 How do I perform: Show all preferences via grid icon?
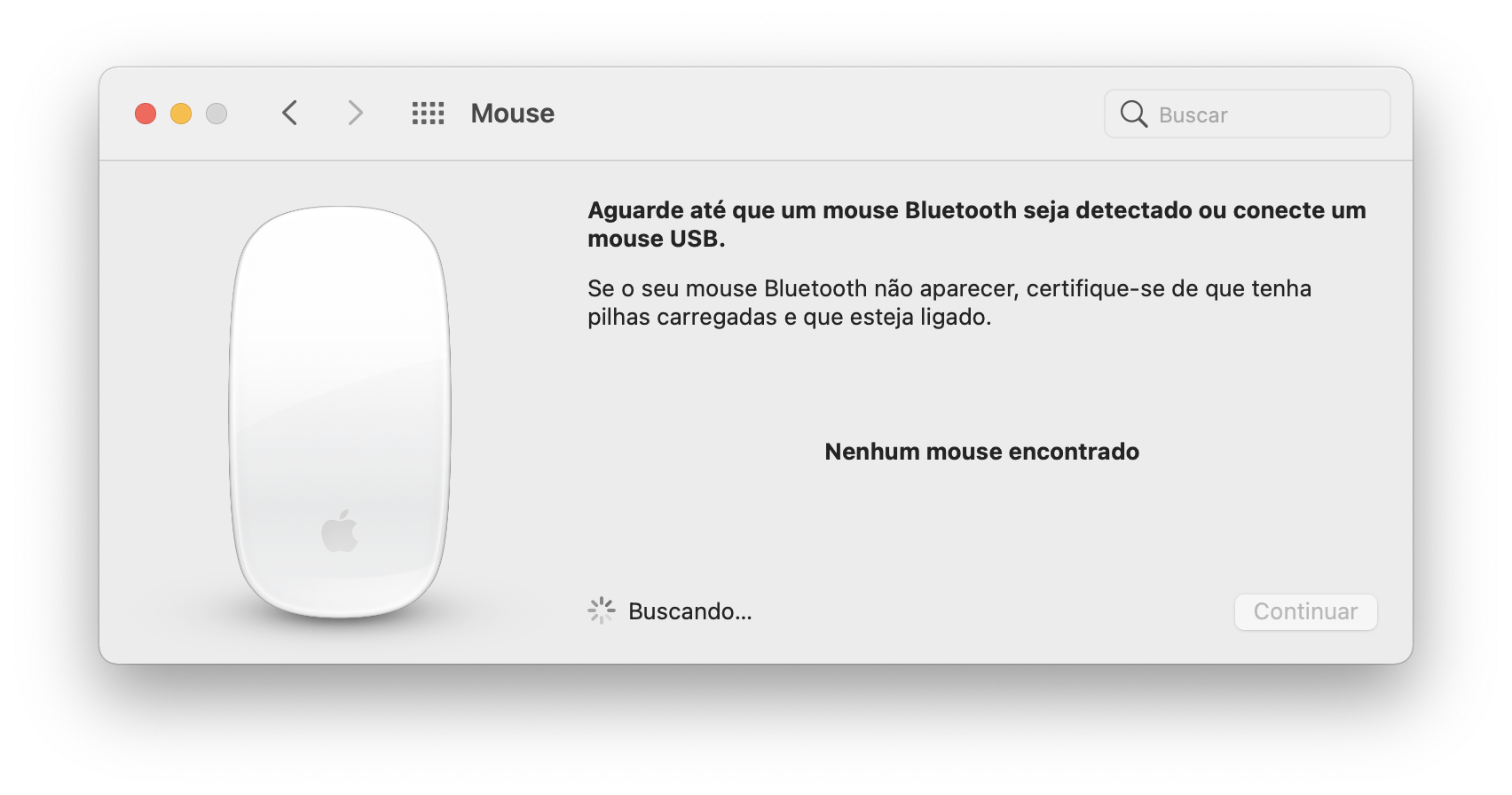[428, 114]
